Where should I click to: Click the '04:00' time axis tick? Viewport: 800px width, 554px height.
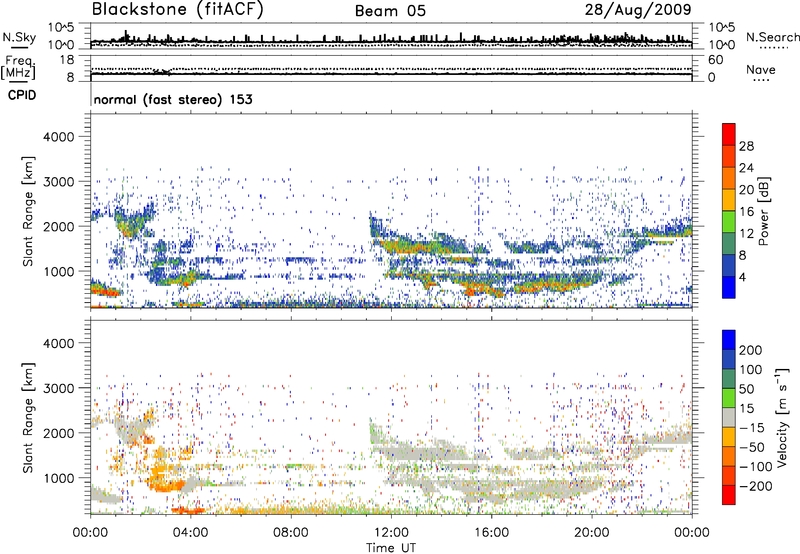click(x=190, y=533)
